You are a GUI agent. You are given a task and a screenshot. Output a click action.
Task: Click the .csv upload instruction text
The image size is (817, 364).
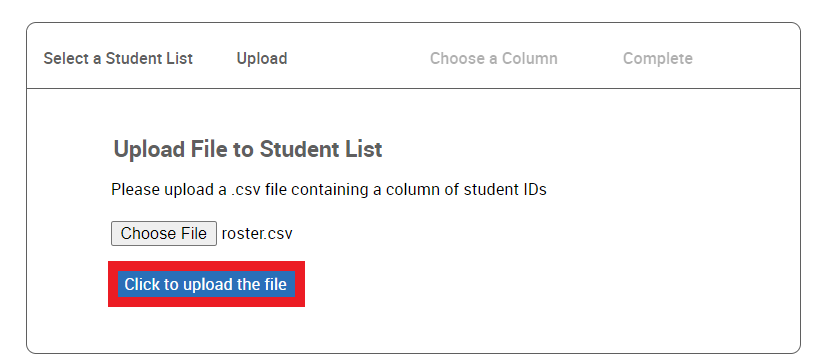329,190
